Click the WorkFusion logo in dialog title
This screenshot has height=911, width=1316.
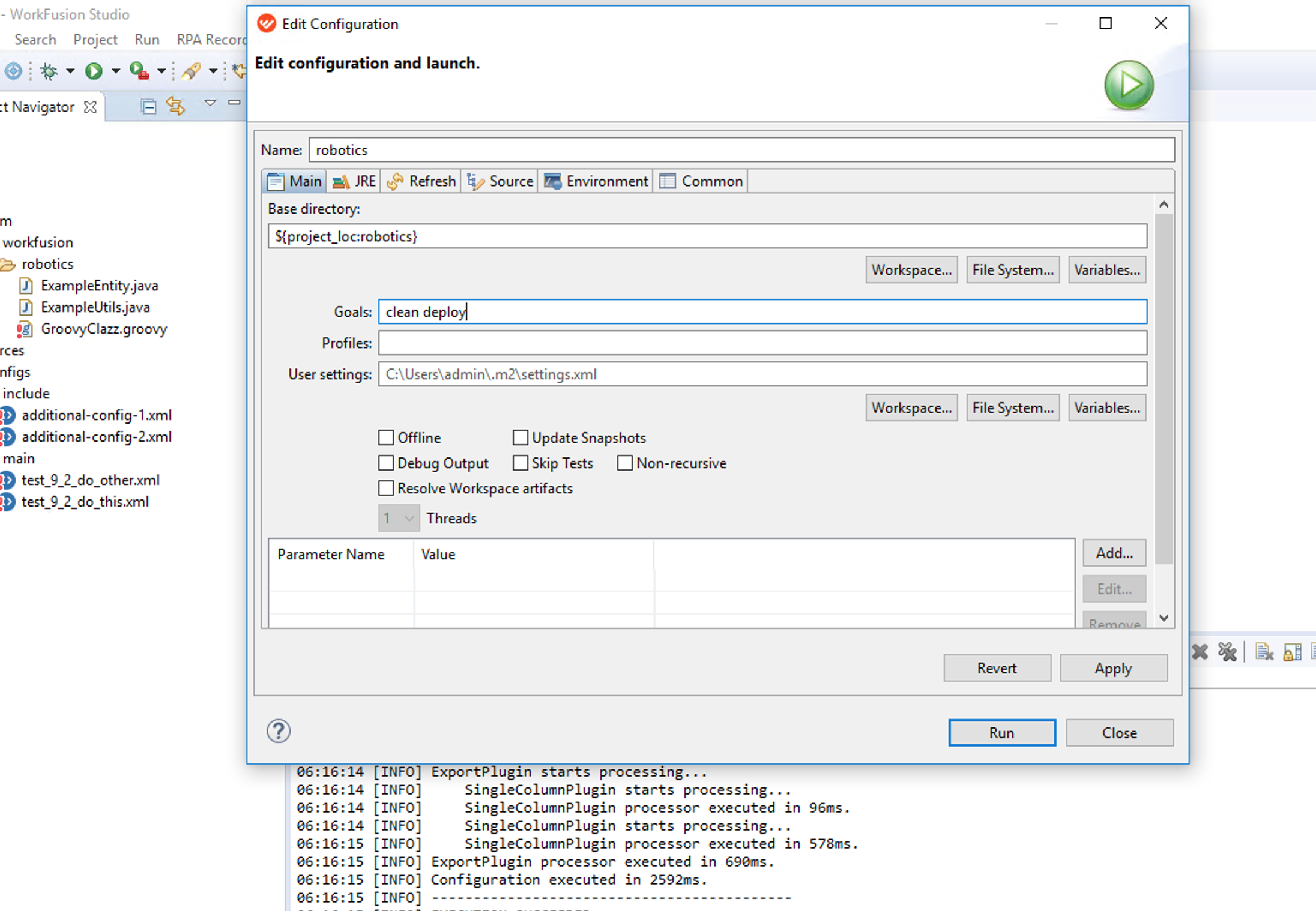267,23
